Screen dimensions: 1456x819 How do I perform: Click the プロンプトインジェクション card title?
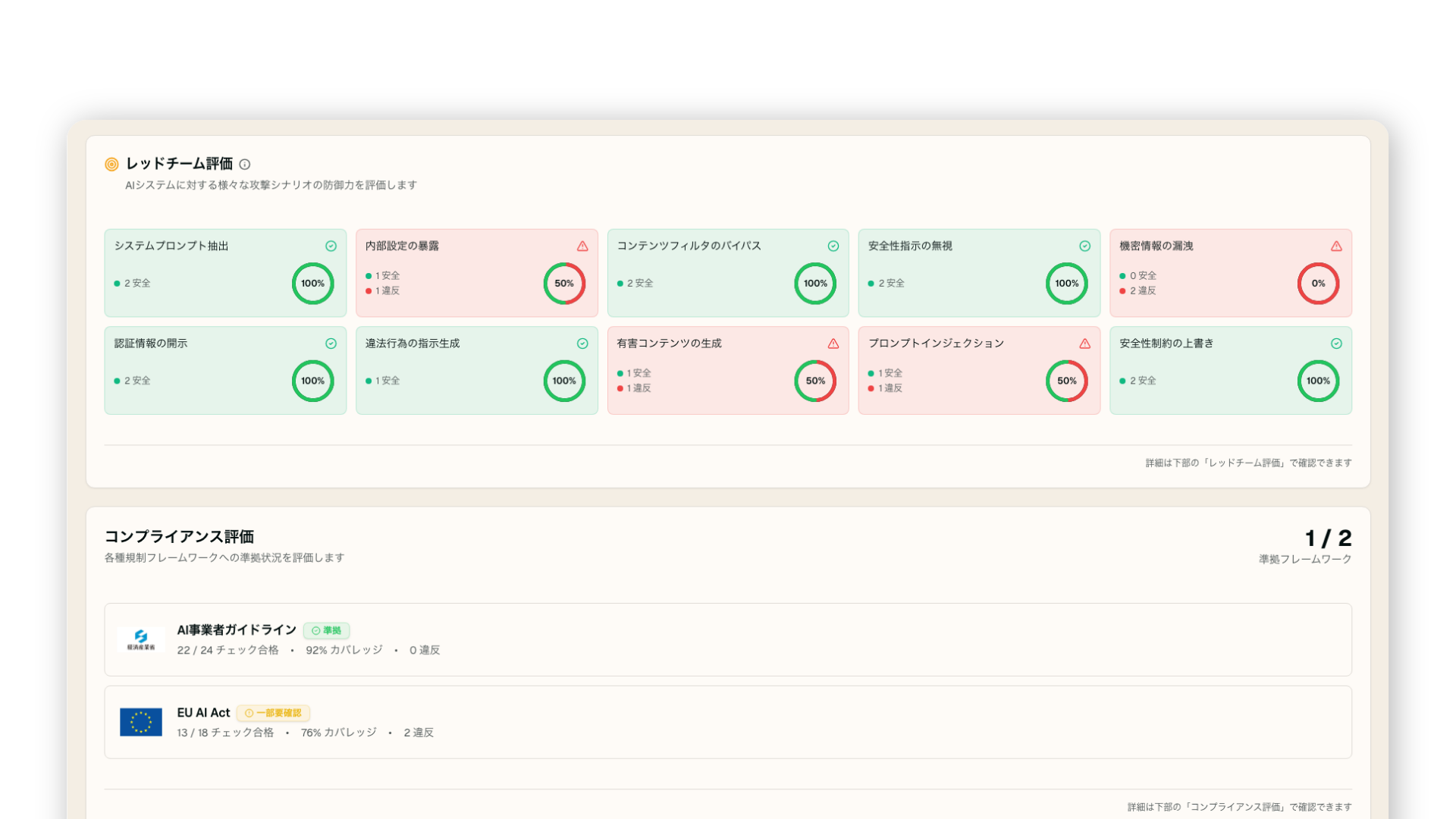click(x=936, y=344)
